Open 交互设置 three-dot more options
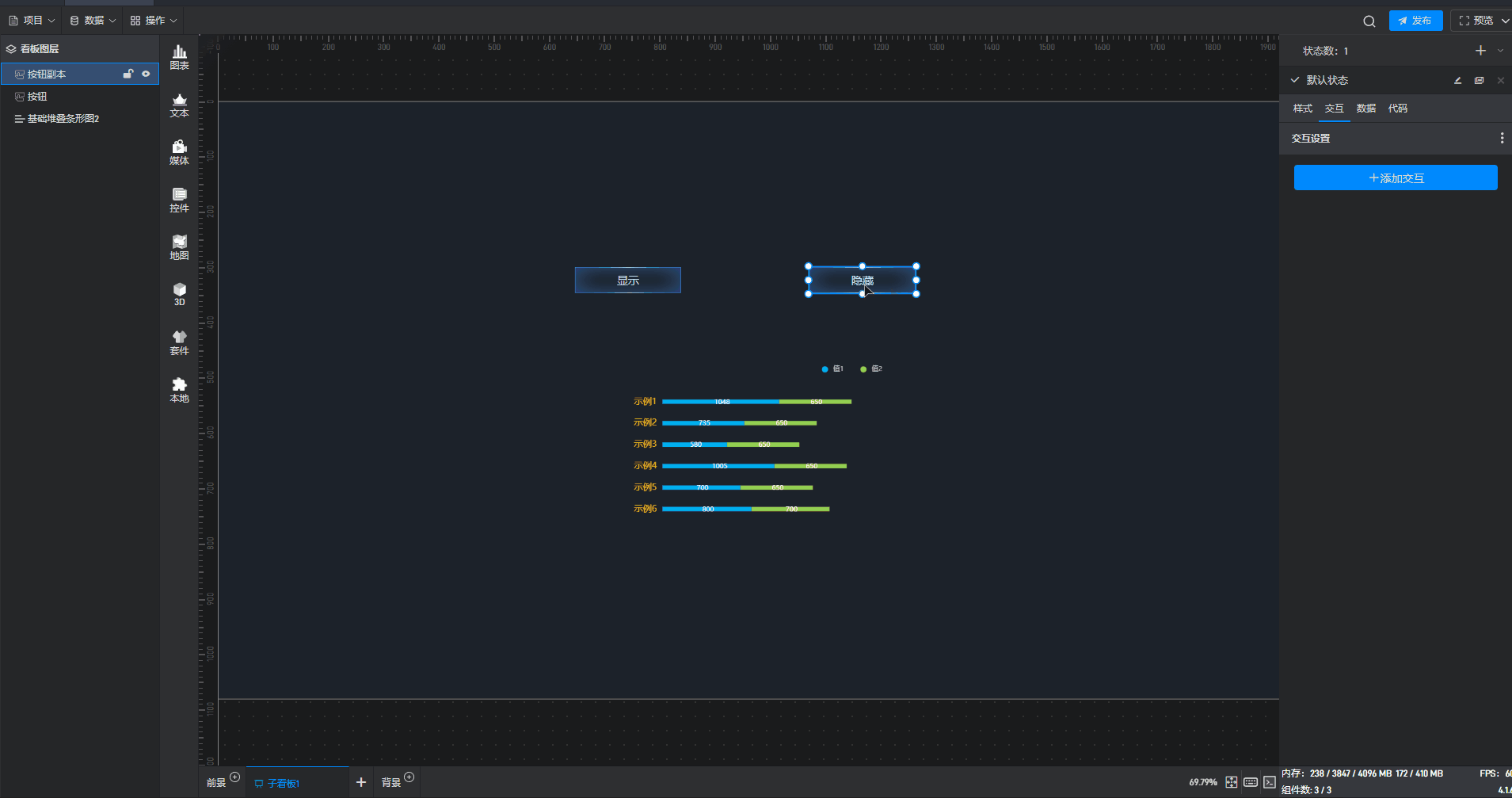The height and width of the screenshot is (798, 1512). tap(1502, 138)
